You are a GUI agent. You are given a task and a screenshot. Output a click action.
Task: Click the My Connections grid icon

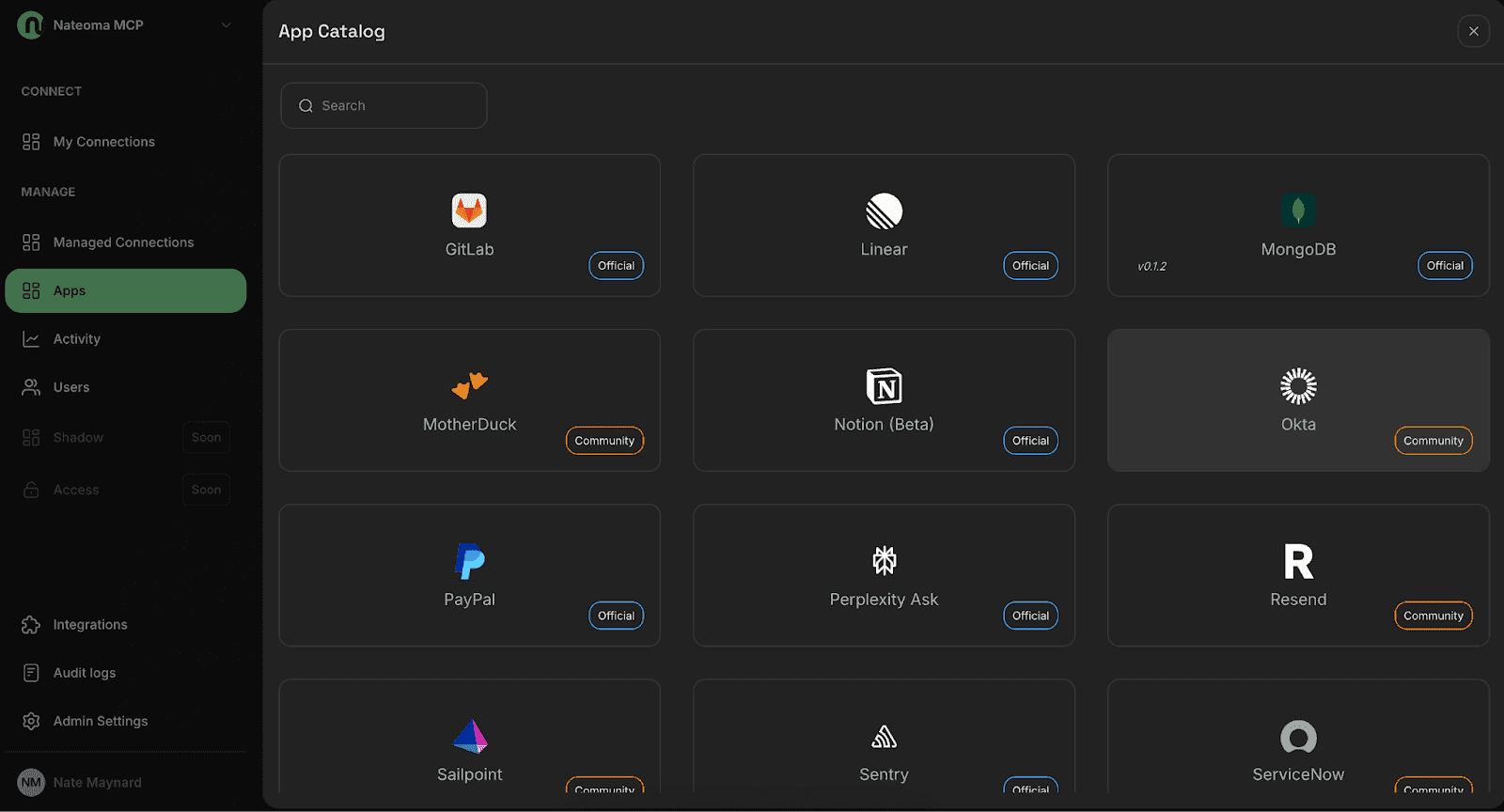point(31,142)
